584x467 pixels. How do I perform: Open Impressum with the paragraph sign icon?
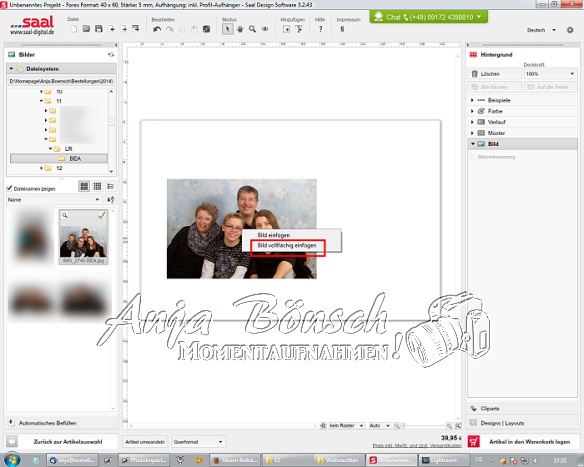342,29
